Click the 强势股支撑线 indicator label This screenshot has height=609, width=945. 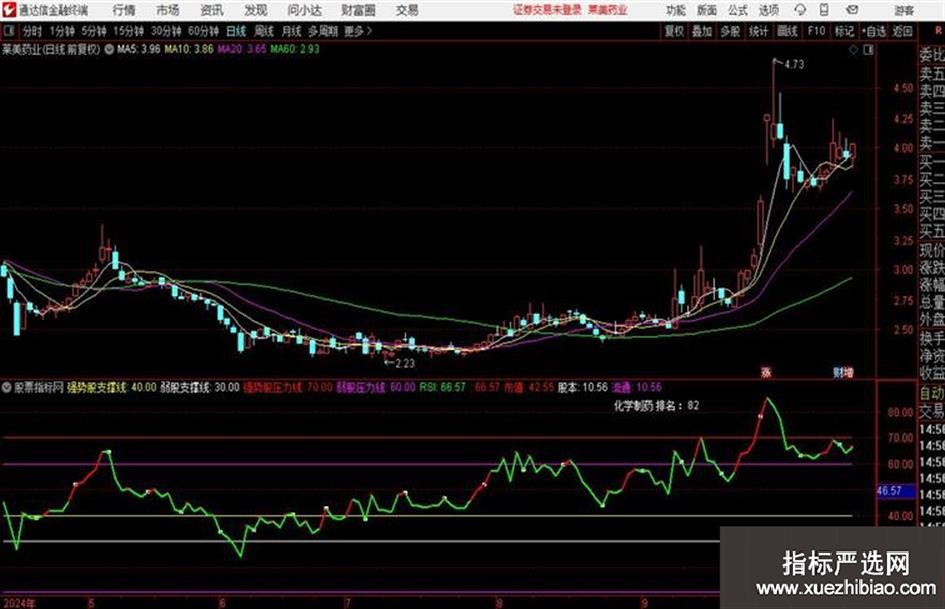click(x=96, y=387)
